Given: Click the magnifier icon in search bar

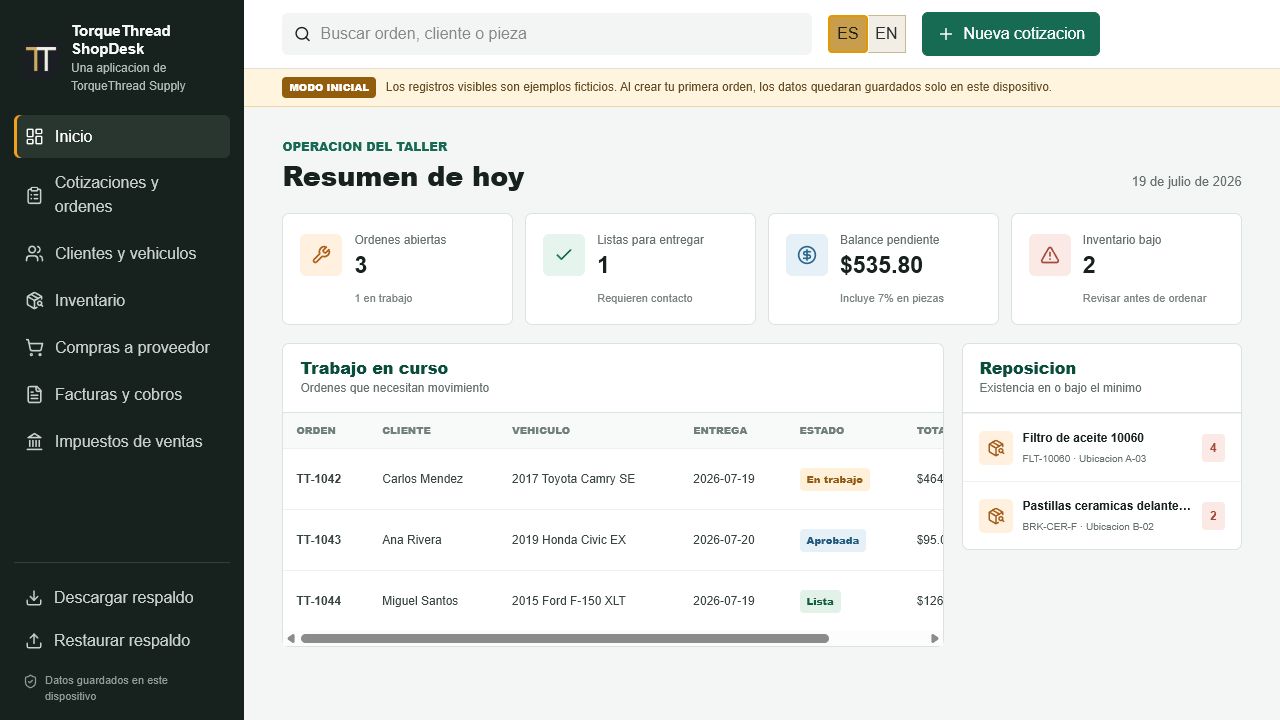Looking at the screenshot, I should pos(302,34).
